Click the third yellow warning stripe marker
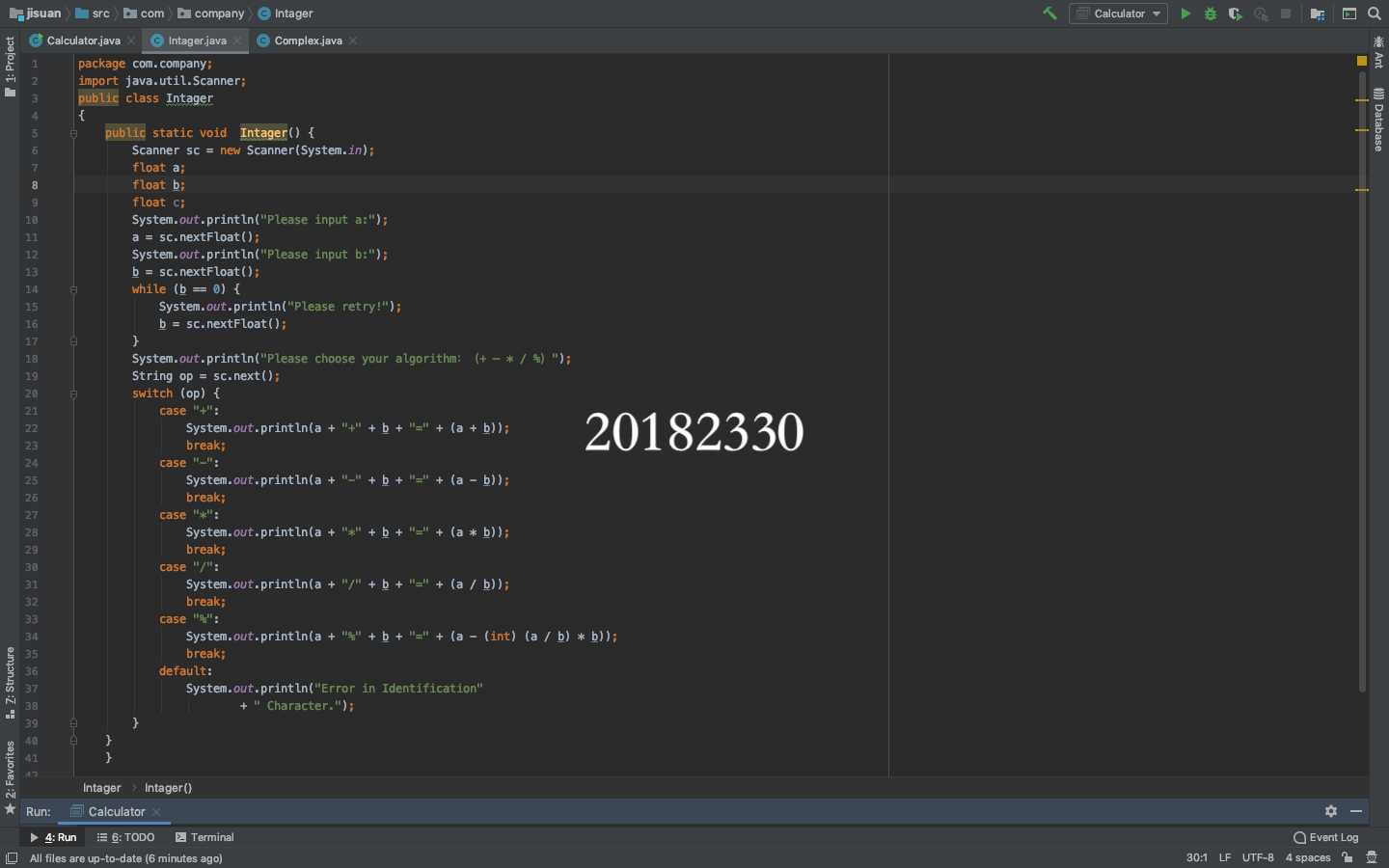The image size is (1389, 868). tap(1362, 190)
